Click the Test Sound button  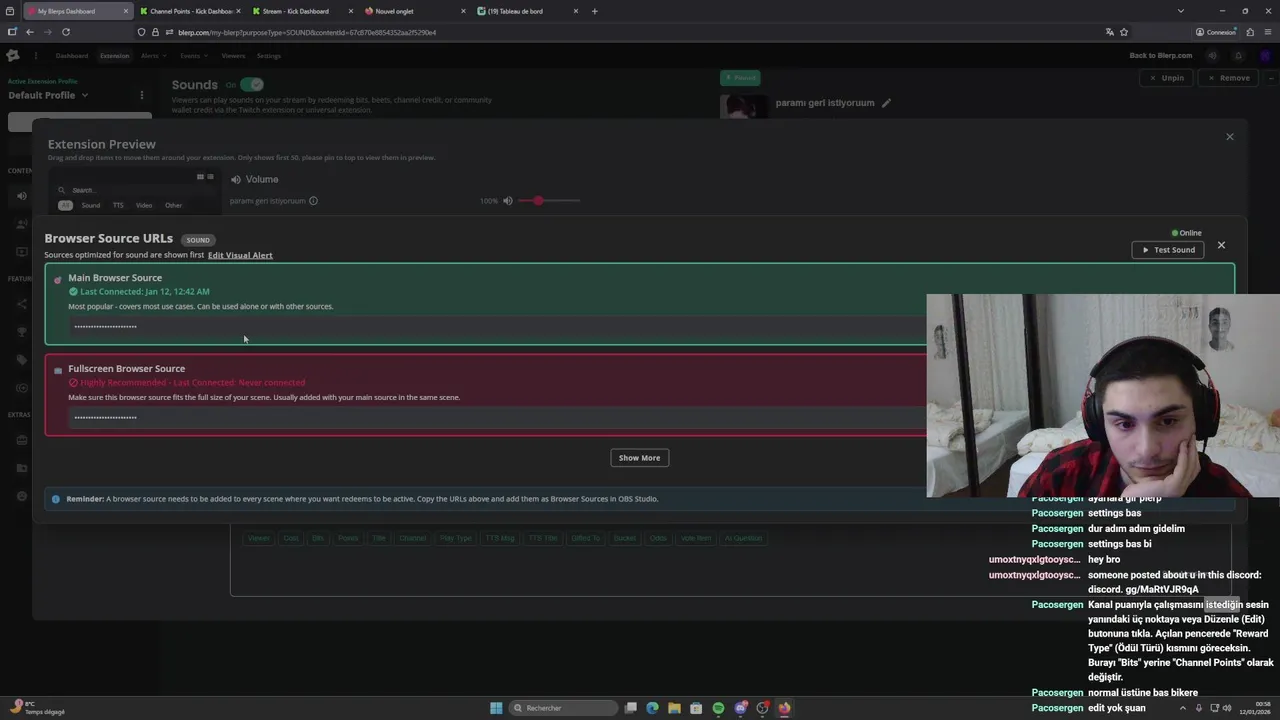click(1168, 250)
